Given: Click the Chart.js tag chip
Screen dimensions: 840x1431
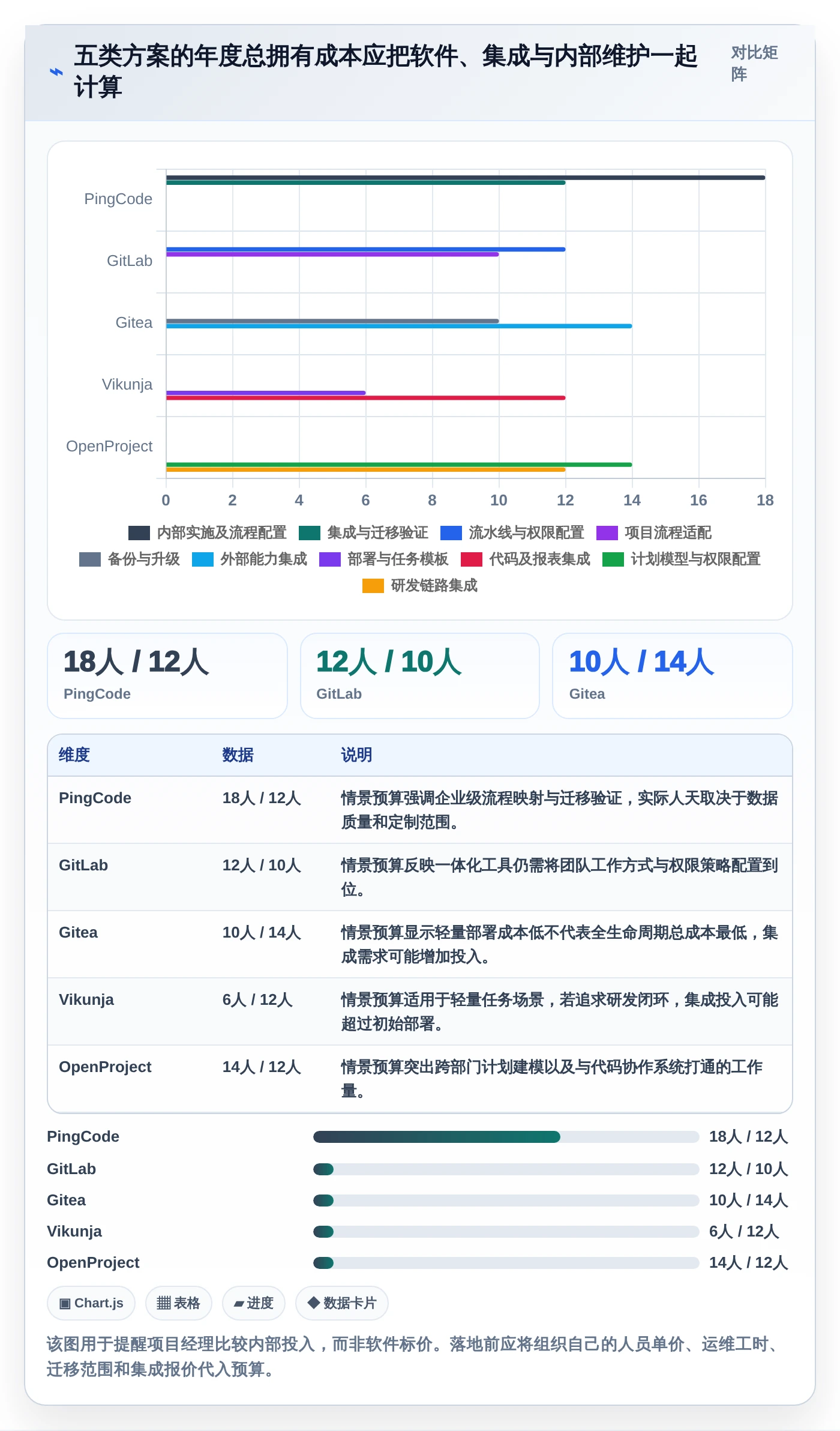Looking at the screenshot, I should 91,1303.
